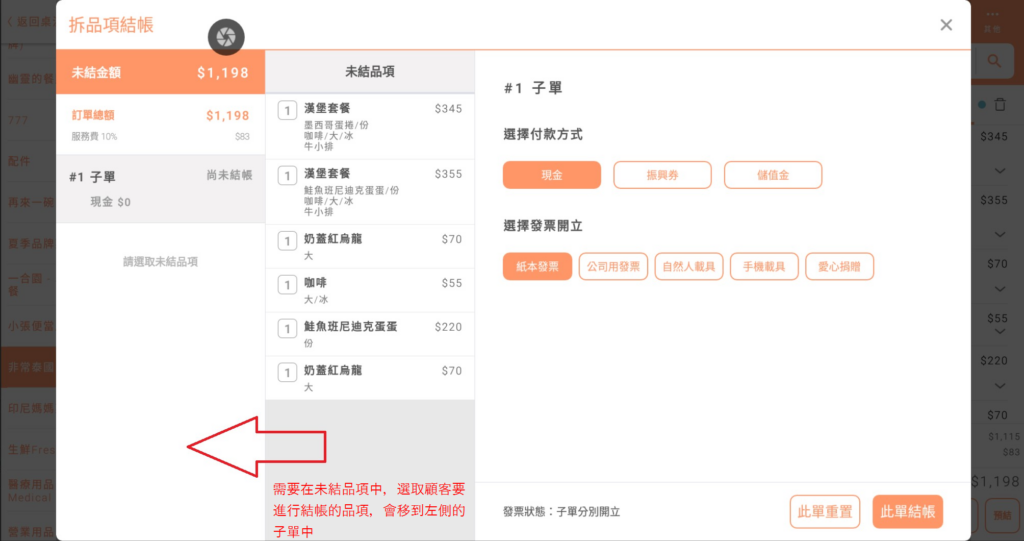Select 振興券 payment method
Image resolution: width=1024 pixels, height=541 pixels.
point(662,175)
